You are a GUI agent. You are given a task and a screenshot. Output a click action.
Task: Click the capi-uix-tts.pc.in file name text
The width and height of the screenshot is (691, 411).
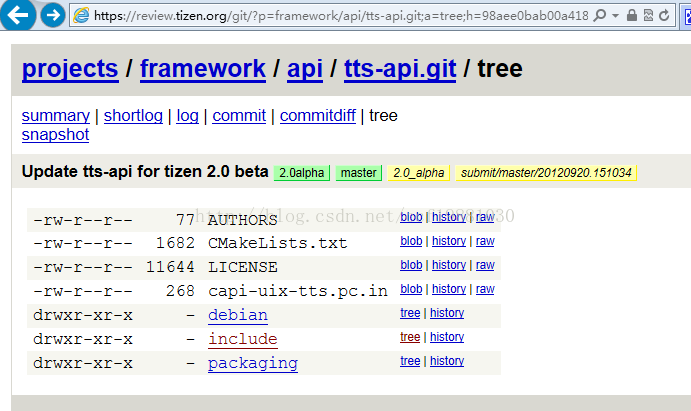coord(298,291)
